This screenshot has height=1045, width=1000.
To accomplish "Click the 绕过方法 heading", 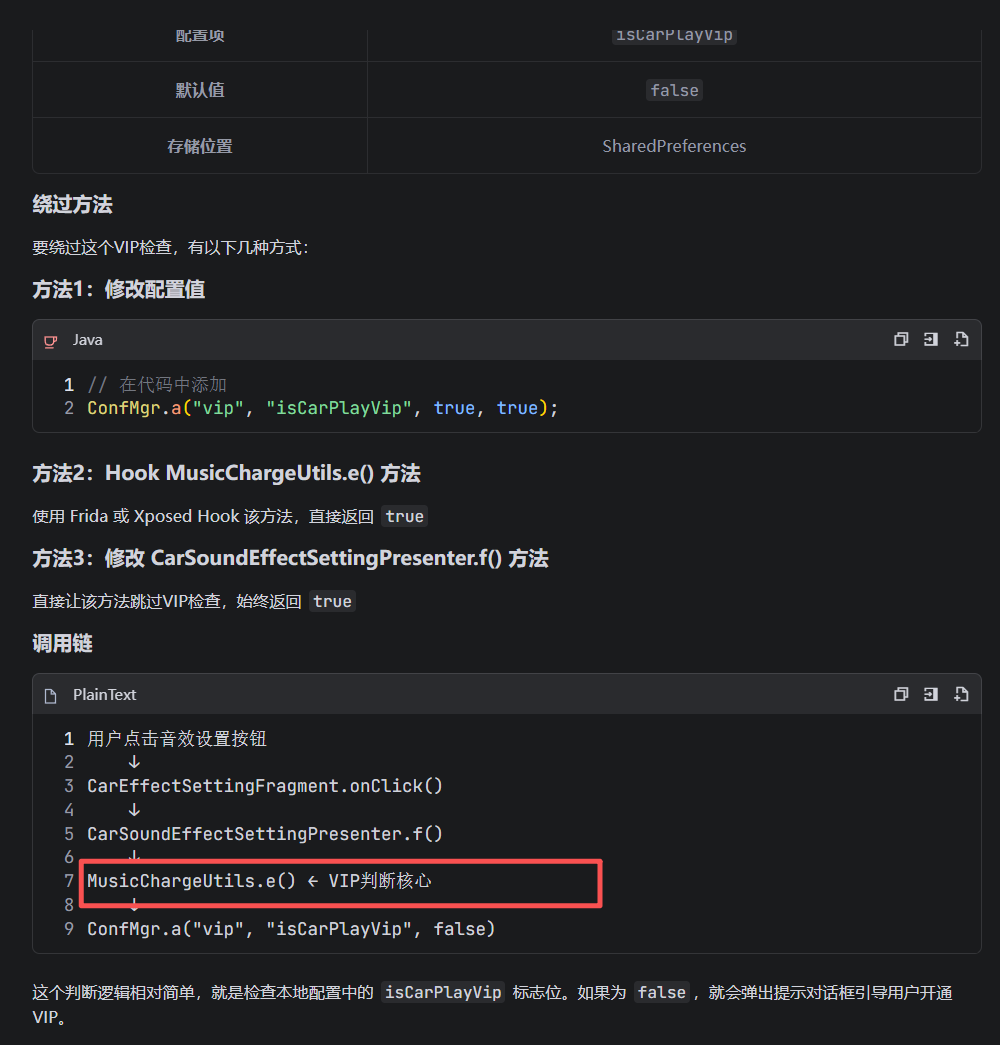I will coord(72,205).
